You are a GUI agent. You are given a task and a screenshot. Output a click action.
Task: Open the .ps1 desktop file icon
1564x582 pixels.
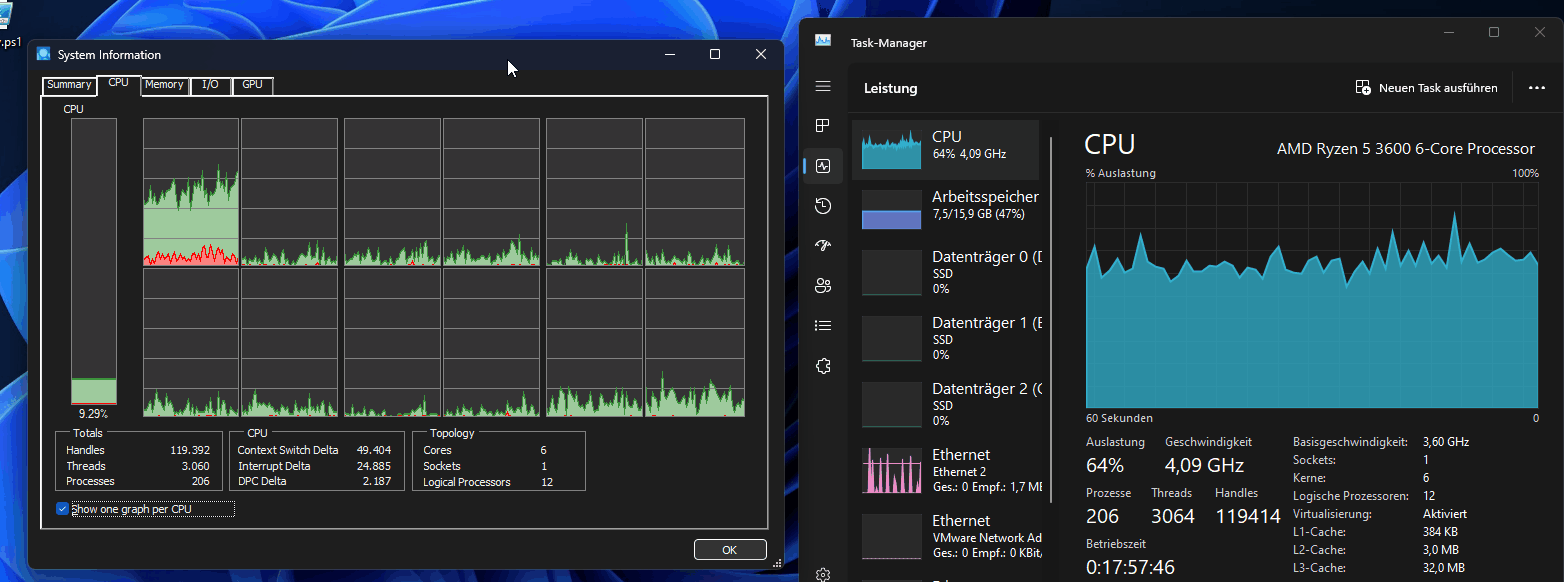coord(10,22)
